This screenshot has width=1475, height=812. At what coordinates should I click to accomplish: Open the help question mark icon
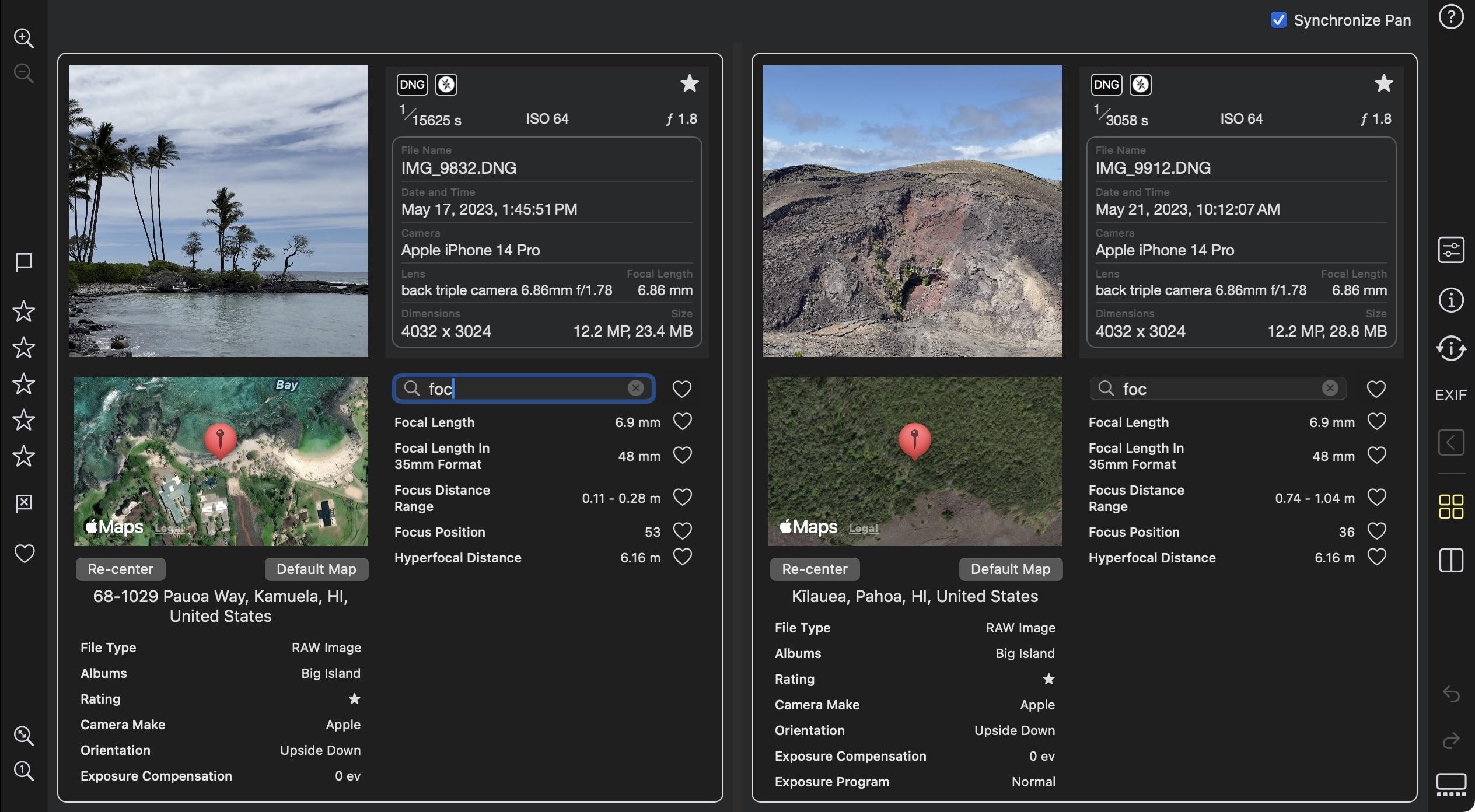(1450, 17)
